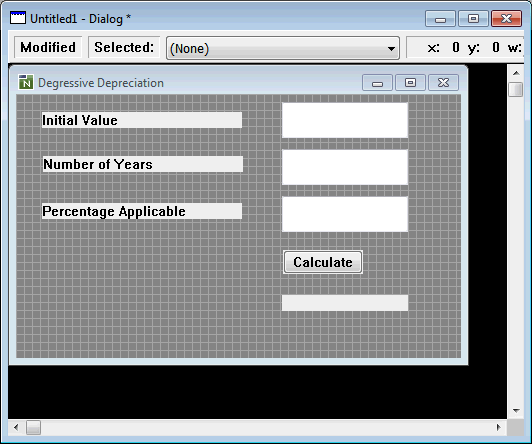
Task: Click the input field next to Number of Years
Action: point(345,167)
